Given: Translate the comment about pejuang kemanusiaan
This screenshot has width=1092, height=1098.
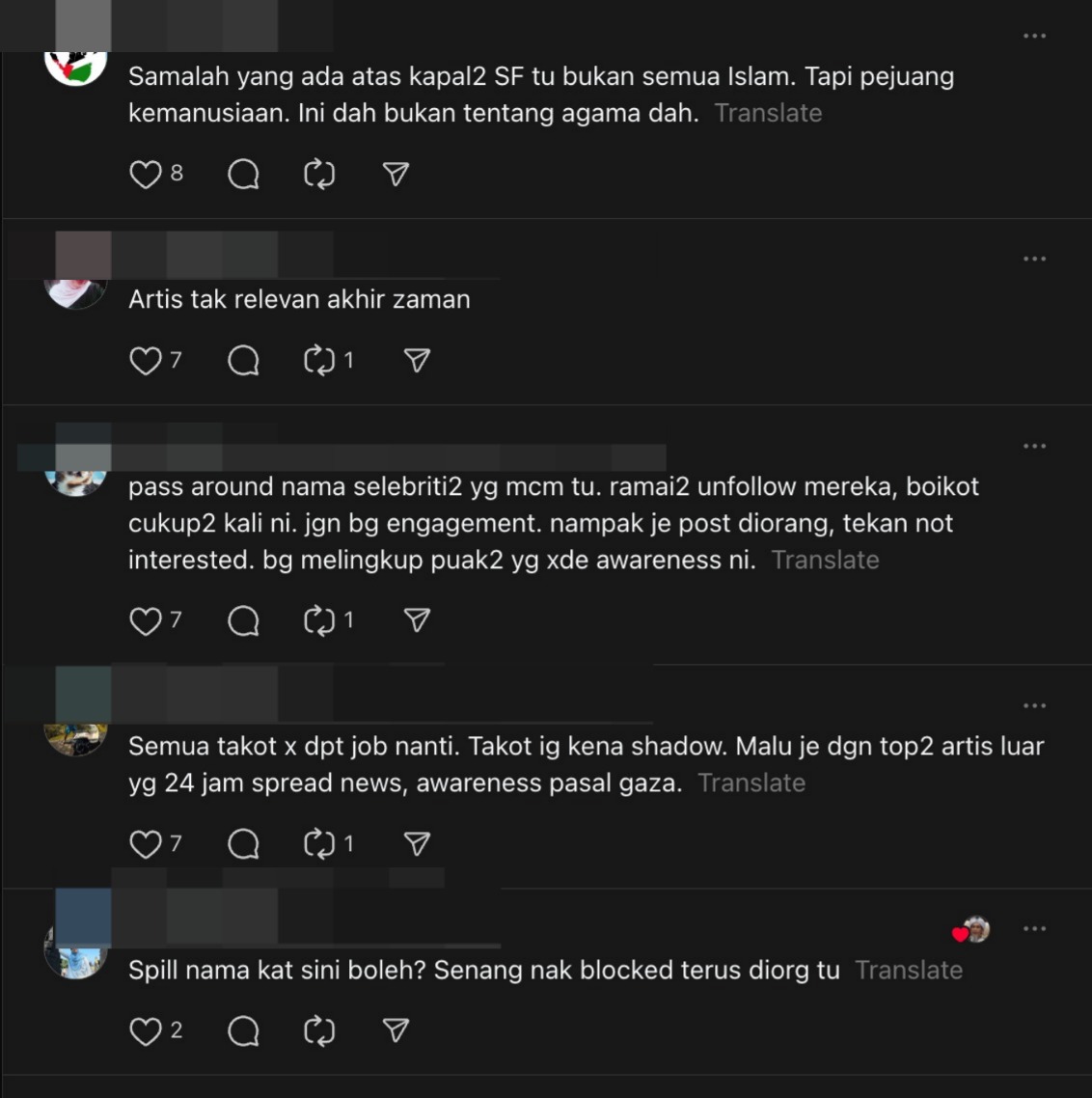Looking at the screenshot, I should click(768, 113).
